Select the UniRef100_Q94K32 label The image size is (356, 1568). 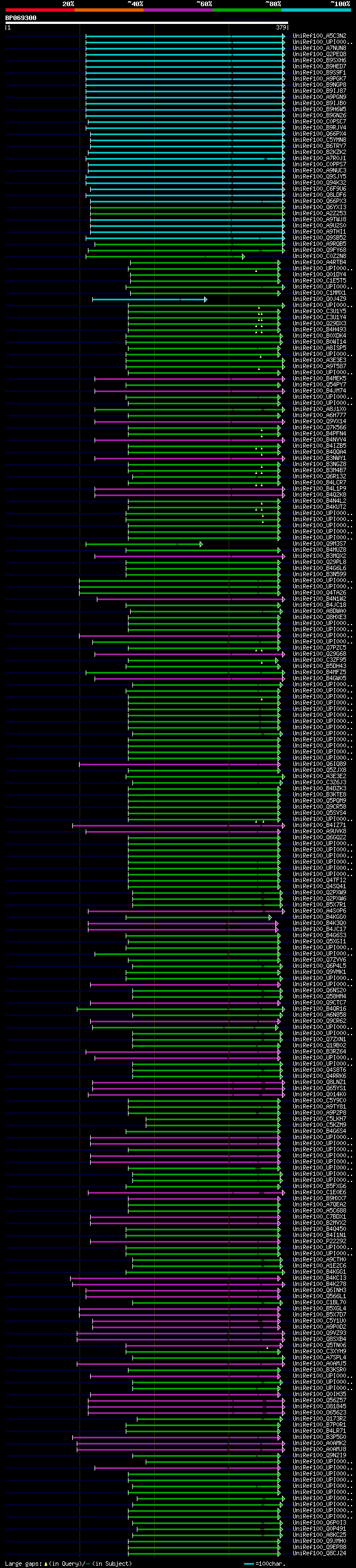(319, 182)
